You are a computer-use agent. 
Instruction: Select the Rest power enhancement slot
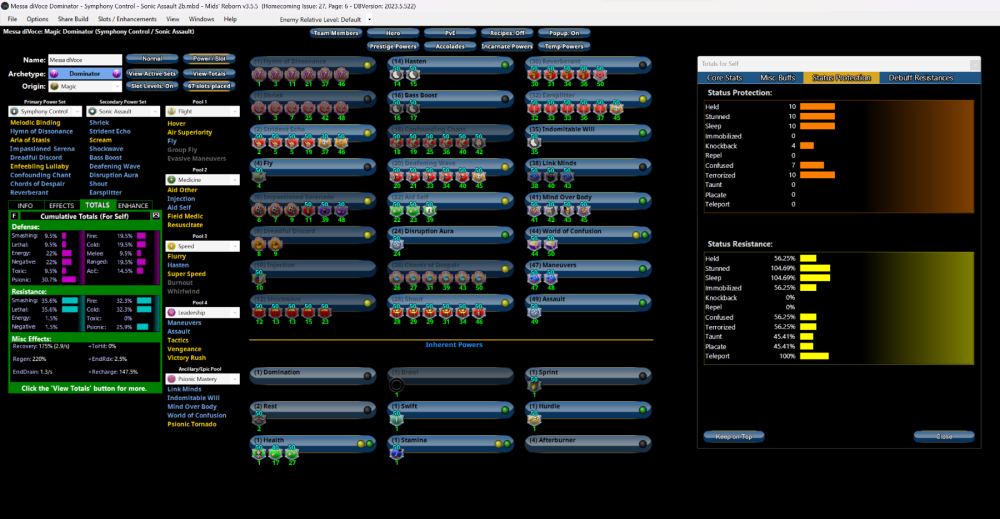[259, 421]
